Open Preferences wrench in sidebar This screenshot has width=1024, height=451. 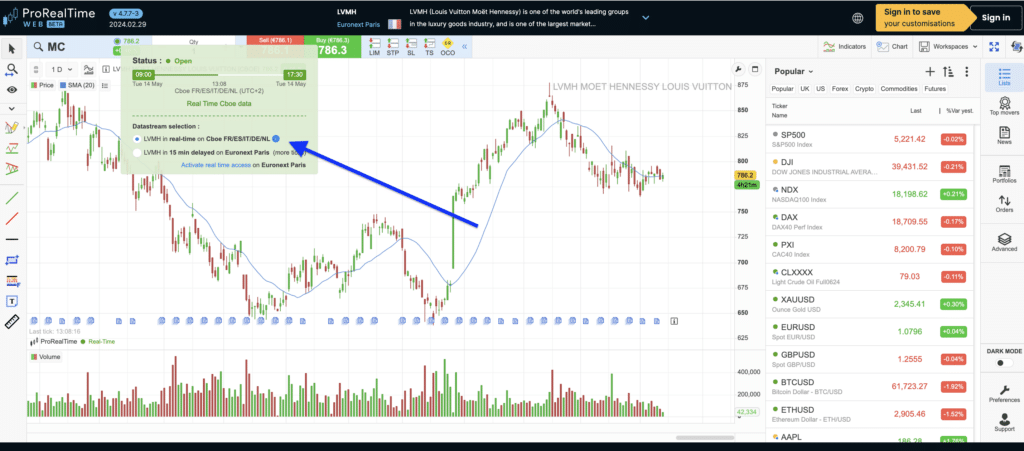point(1004,392)
